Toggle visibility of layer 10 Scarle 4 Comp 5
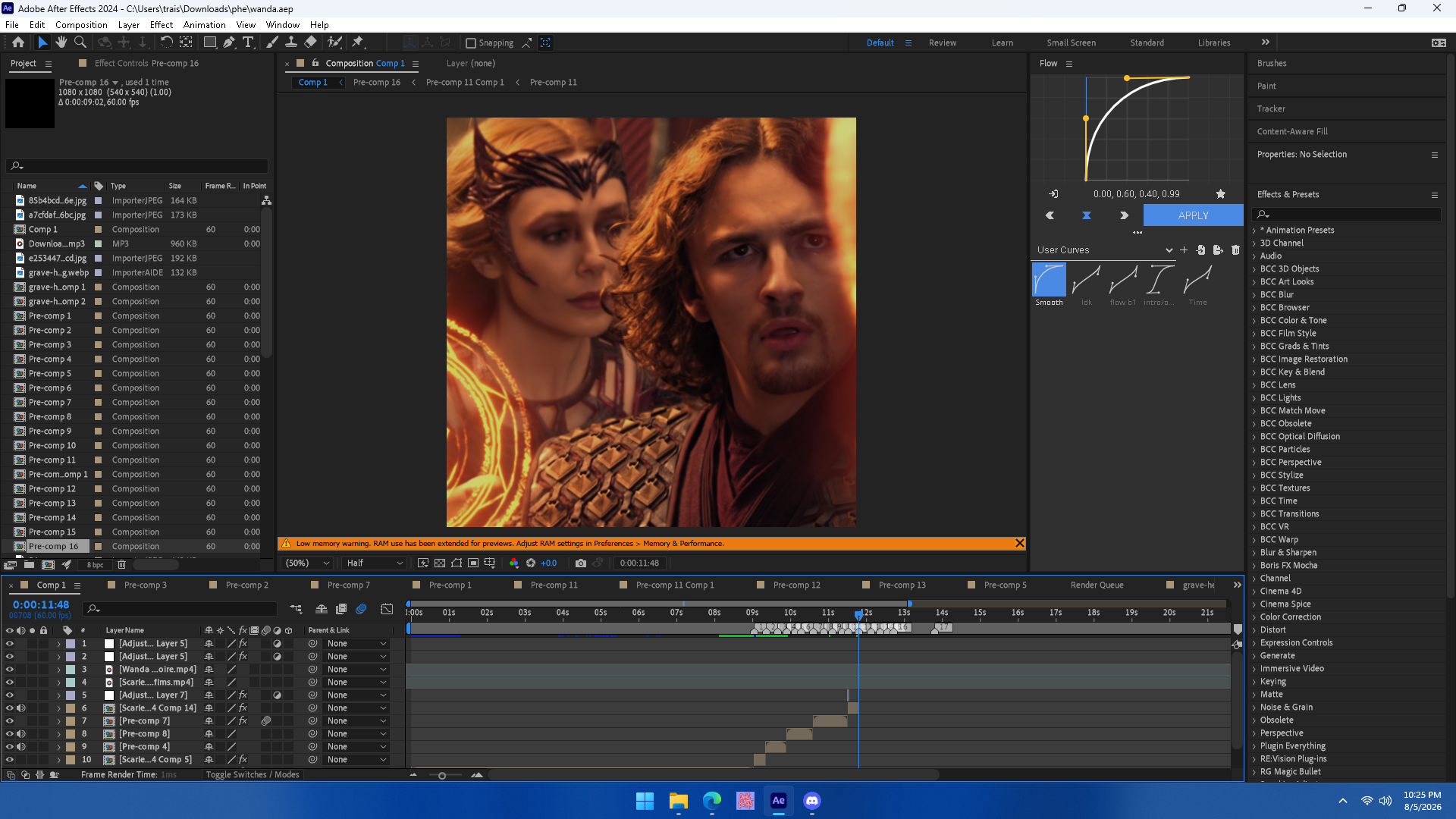Viewport: 1456px width, 819px height. click(x=10, y=760)
